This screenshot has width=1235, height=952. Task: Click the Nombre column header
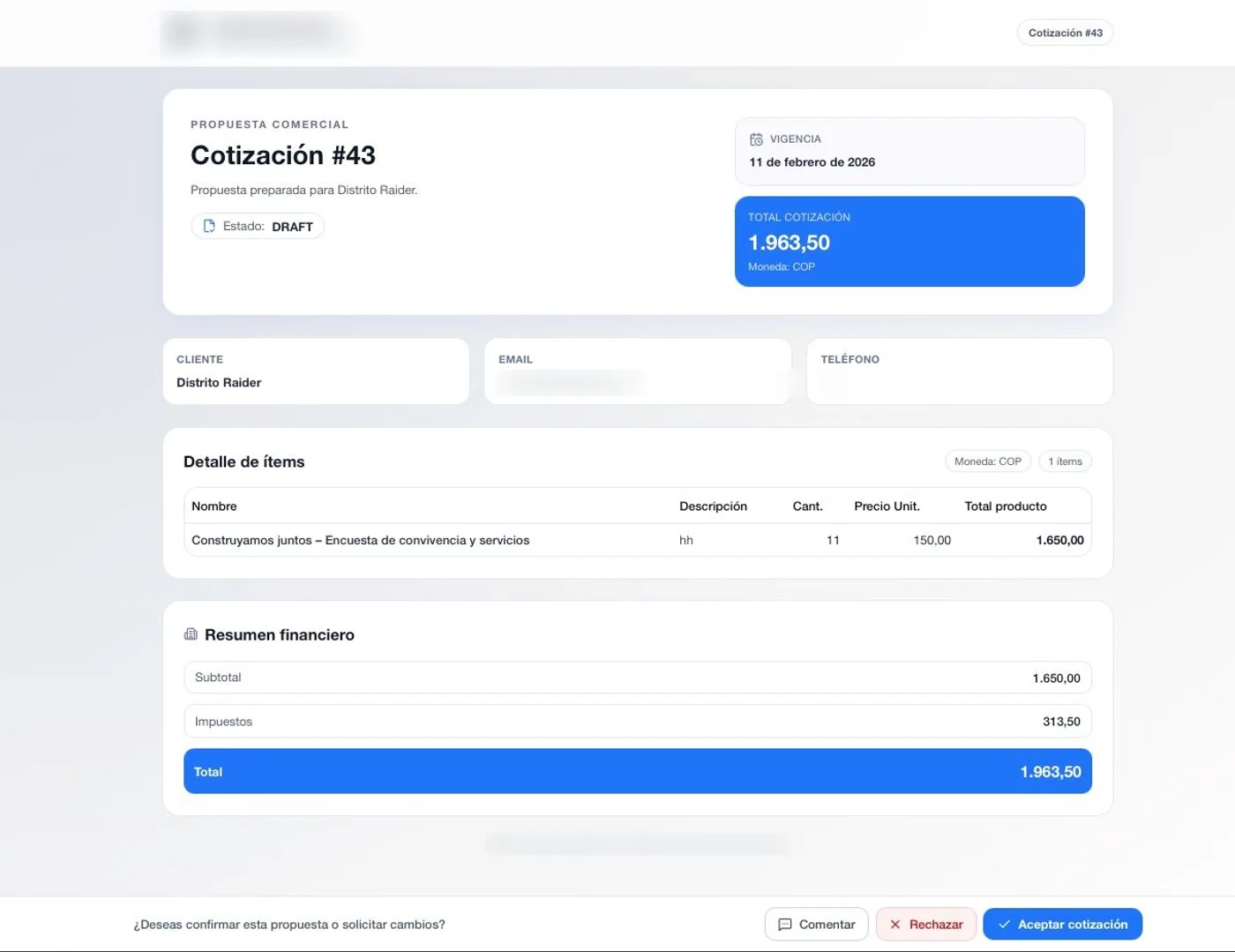click(214, 506)
